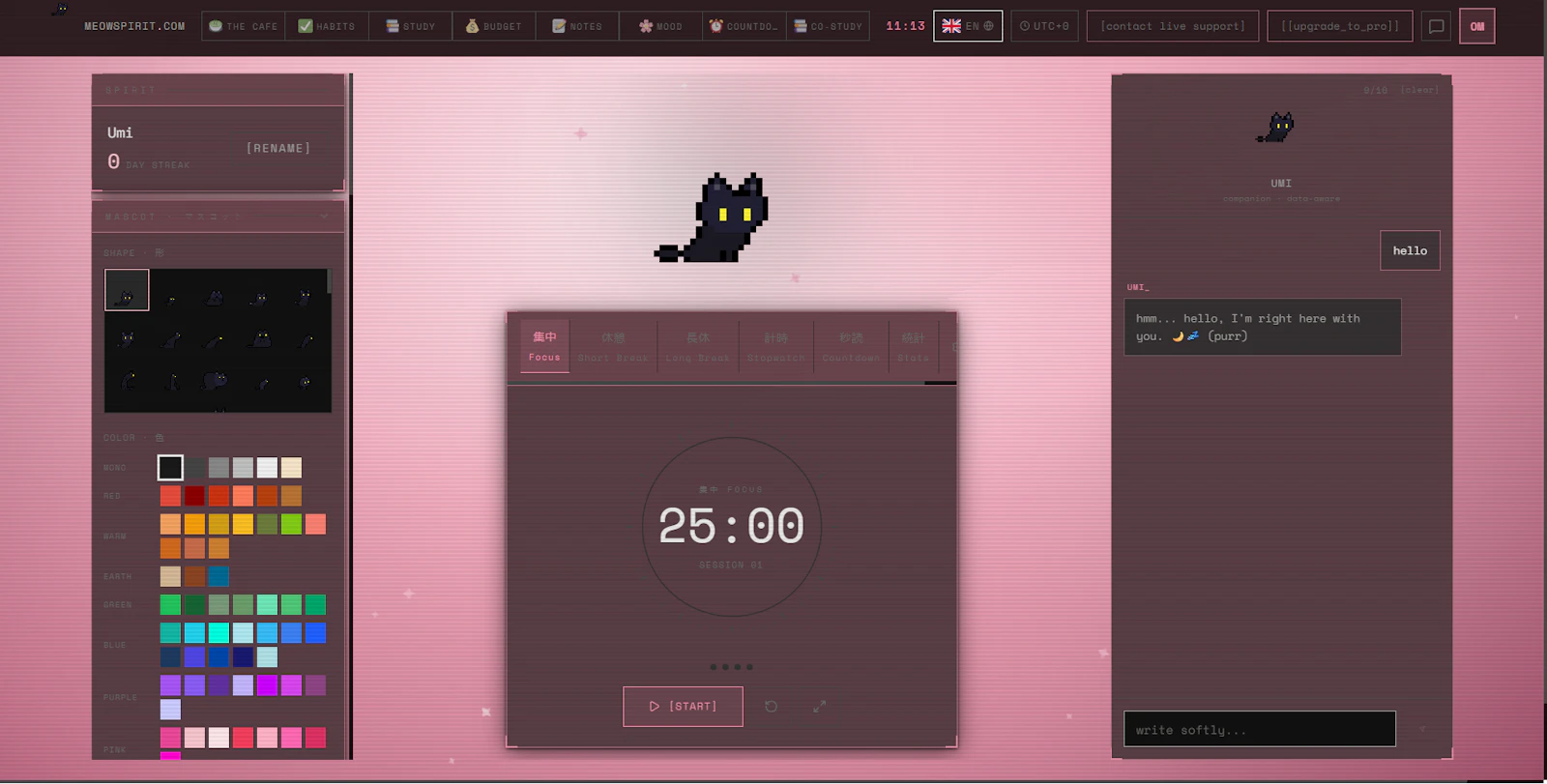
Task: Select the tiny second cat shape
Action: [x=171, y=300]
